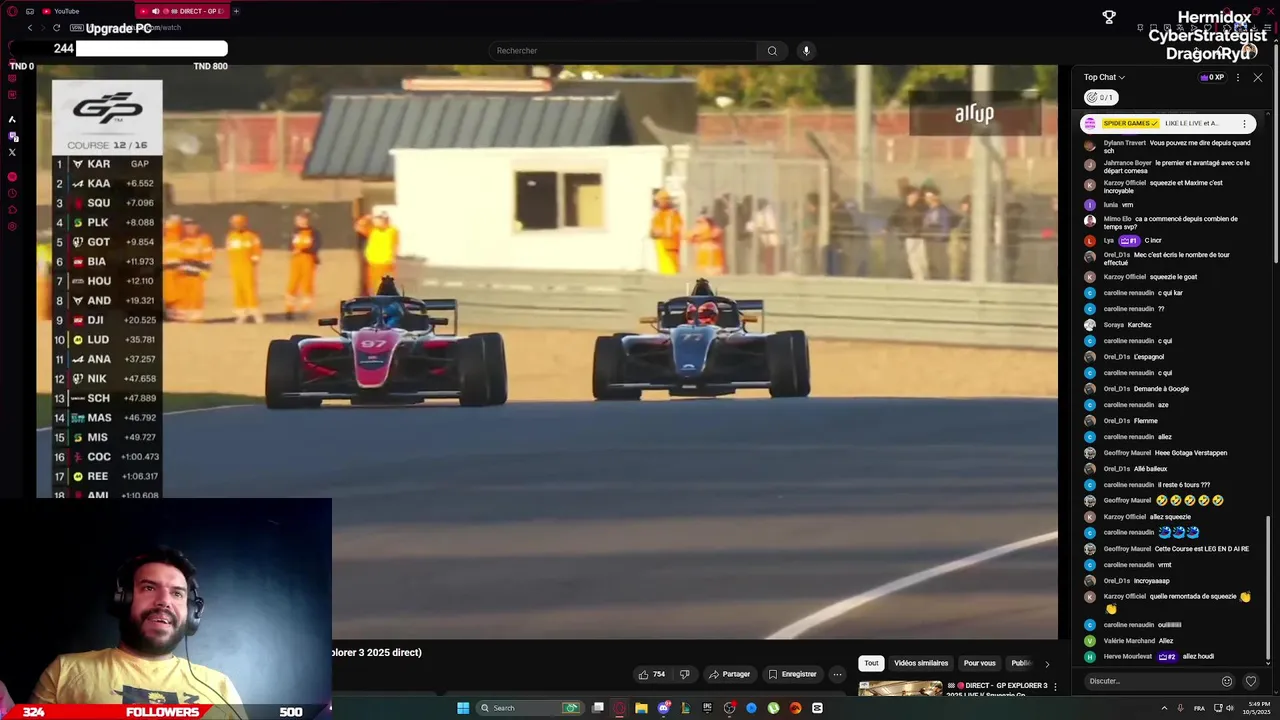Open the chat emoji picker
This screenshot has width=1280, height=720.
click(x=1227, y=681)
